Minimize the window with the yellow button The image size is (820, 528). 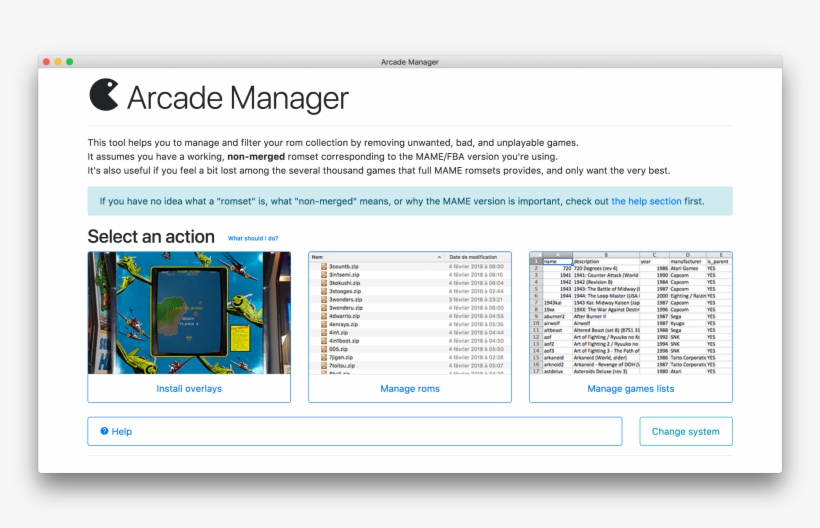point(58,62)
